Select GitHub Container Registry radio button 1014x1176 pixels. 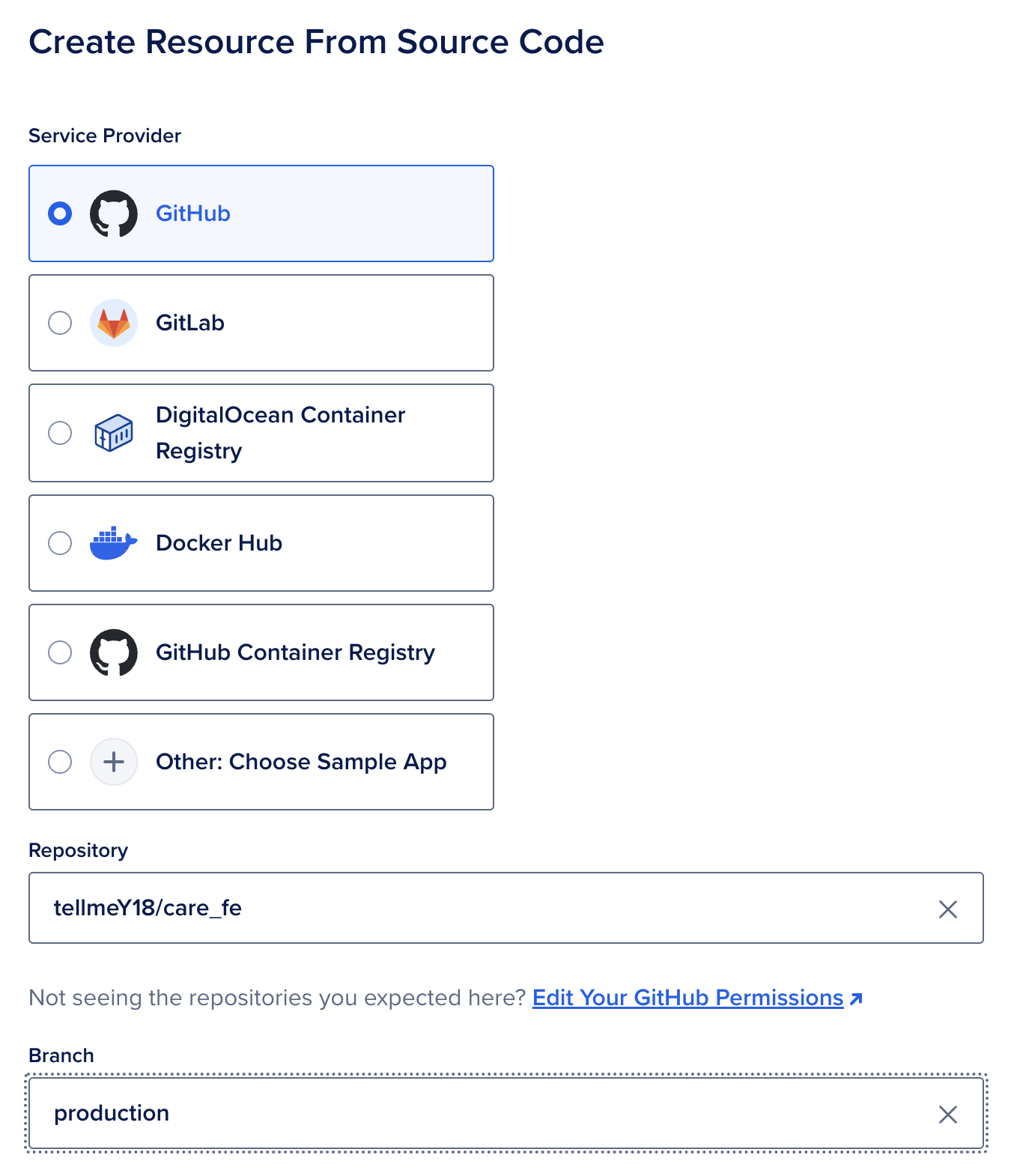pos(60,652)
